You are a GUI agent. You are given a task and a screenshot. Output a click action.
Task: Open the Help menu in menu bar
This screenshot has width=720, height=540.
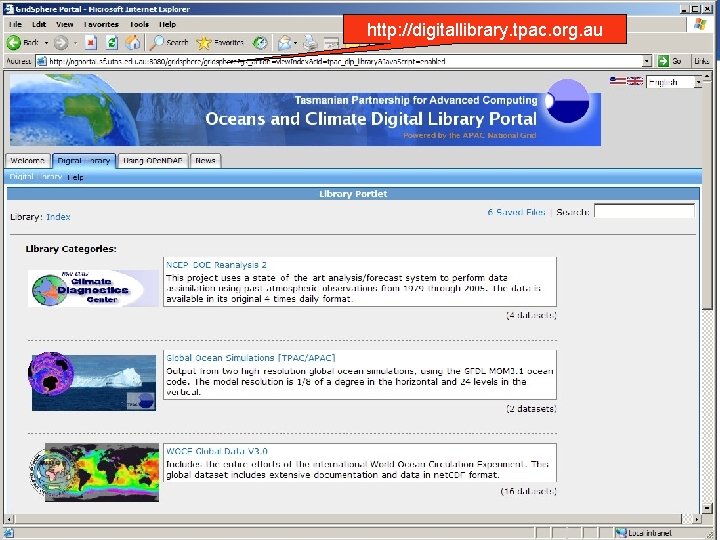(x=167, y=24)
